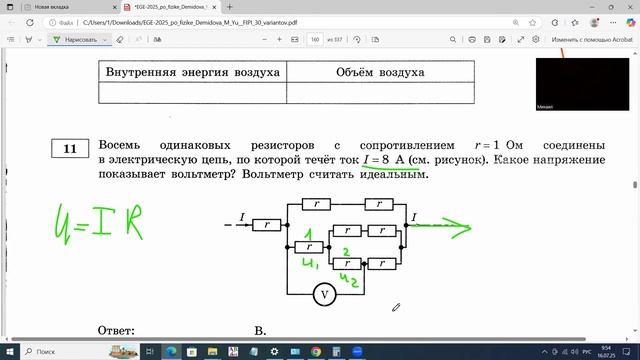Click the question number 11 box
The width and height of the screenshot is (640, 360).
70,148
